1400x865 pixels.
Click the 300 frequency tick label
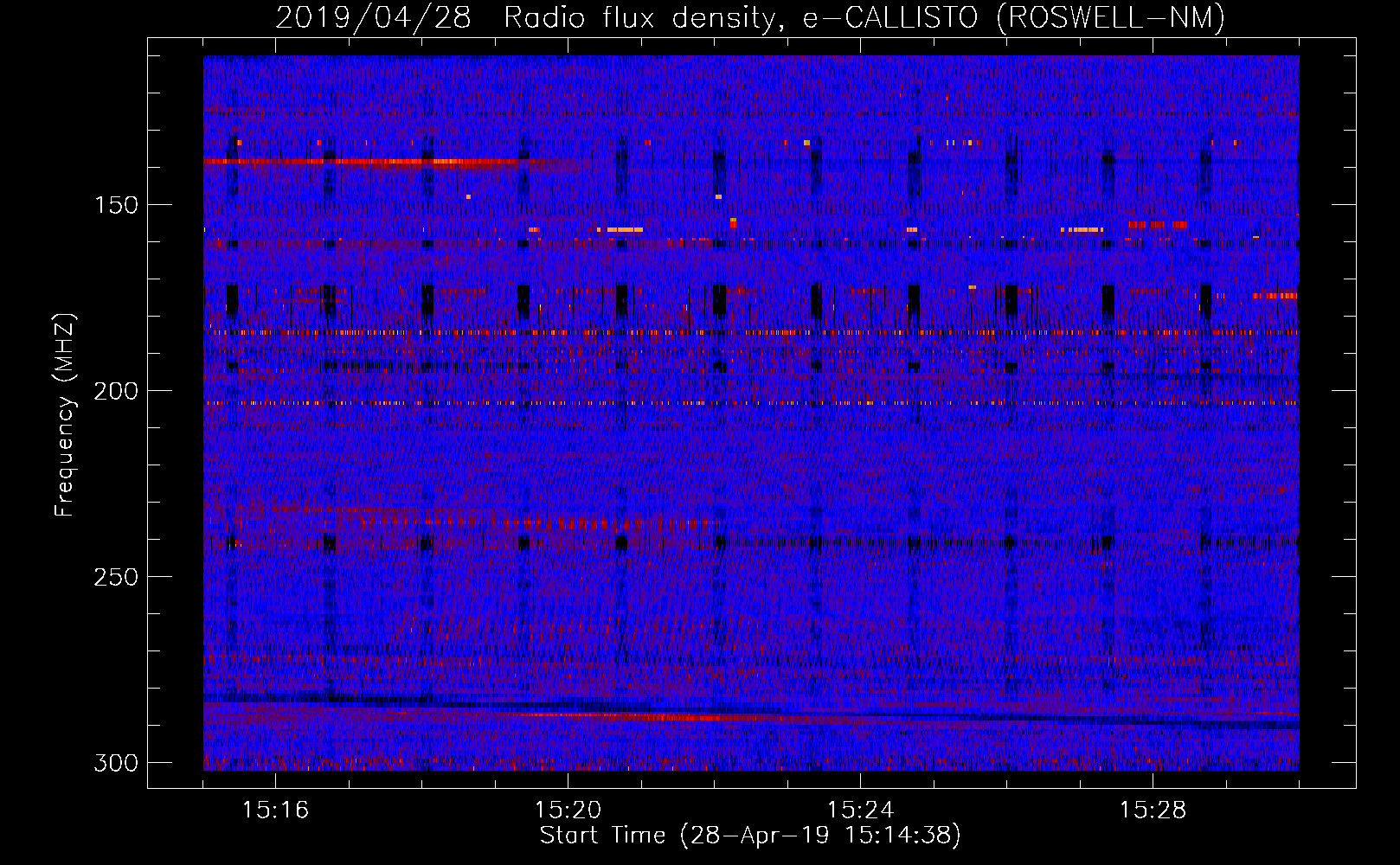(x=116, y=763)
